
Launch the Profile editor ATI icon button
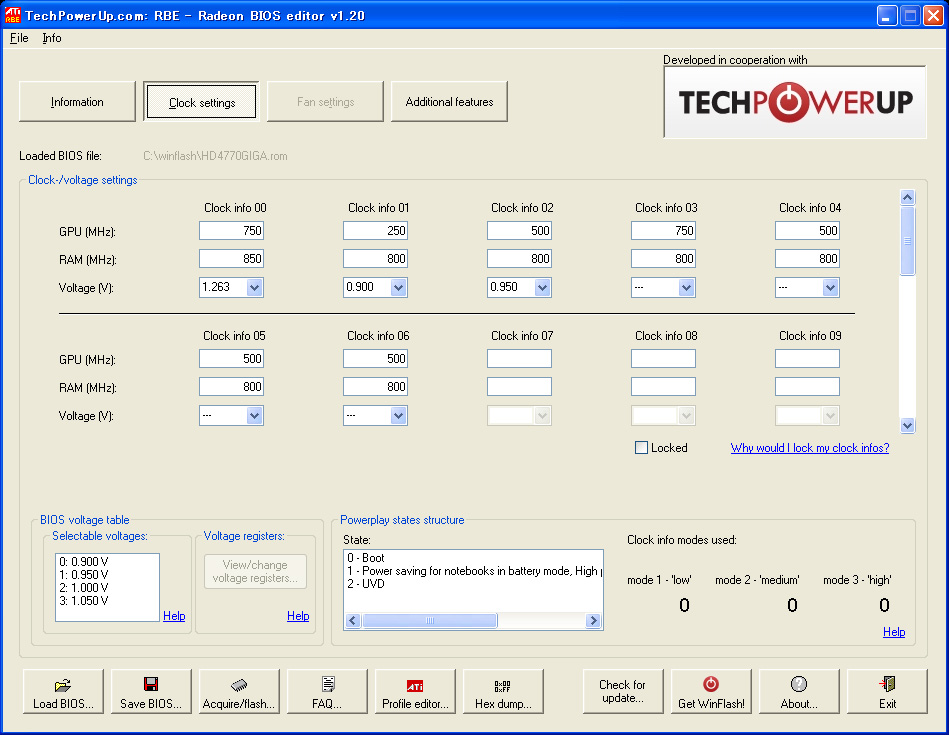[x=415, y=693]
